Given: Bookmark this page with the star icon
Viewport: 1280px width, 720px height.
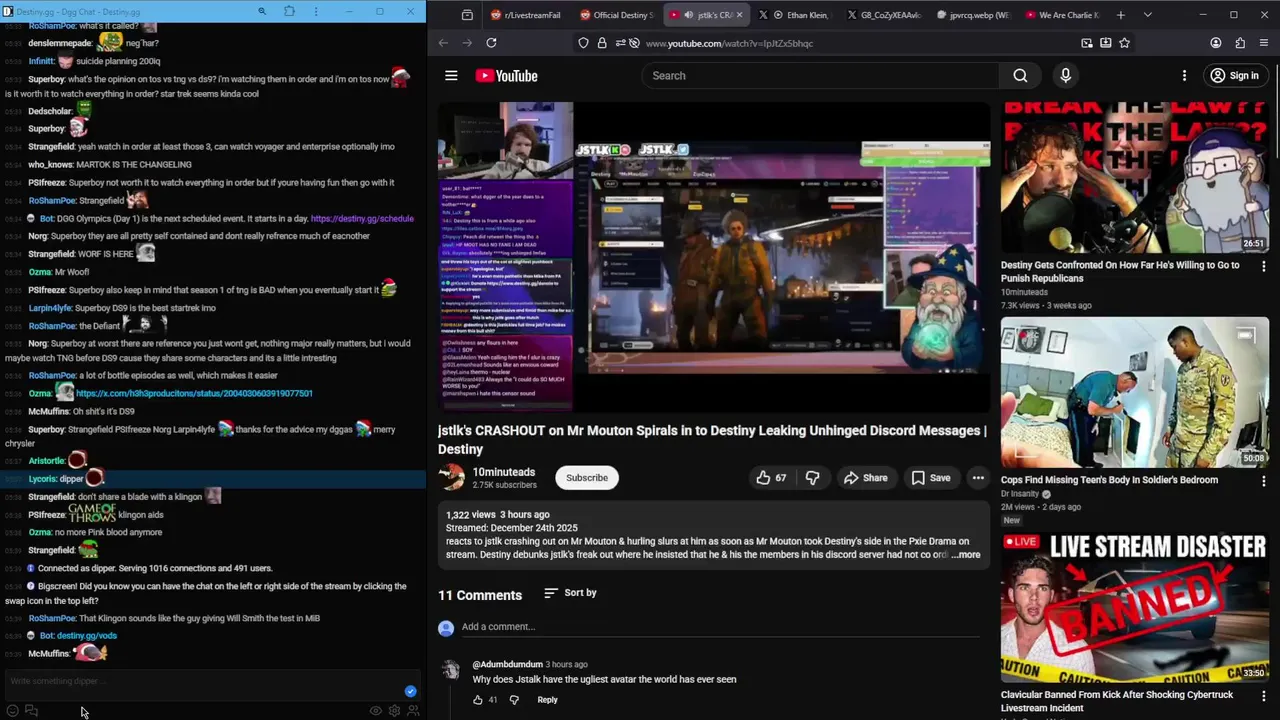Looking at the screenshot, I should 1124,43.
